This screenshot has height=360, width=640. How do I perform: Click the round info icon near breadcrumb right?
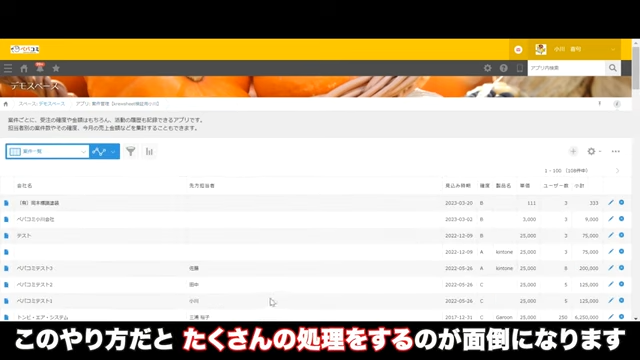tap(617, 104)
